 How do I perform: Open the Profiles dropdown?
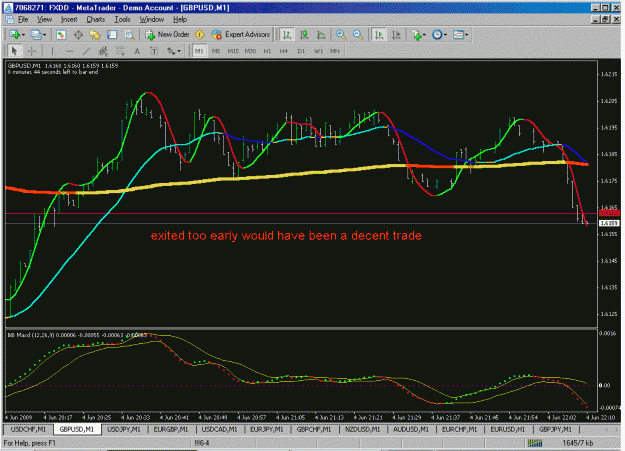click(x=39, y=35)
